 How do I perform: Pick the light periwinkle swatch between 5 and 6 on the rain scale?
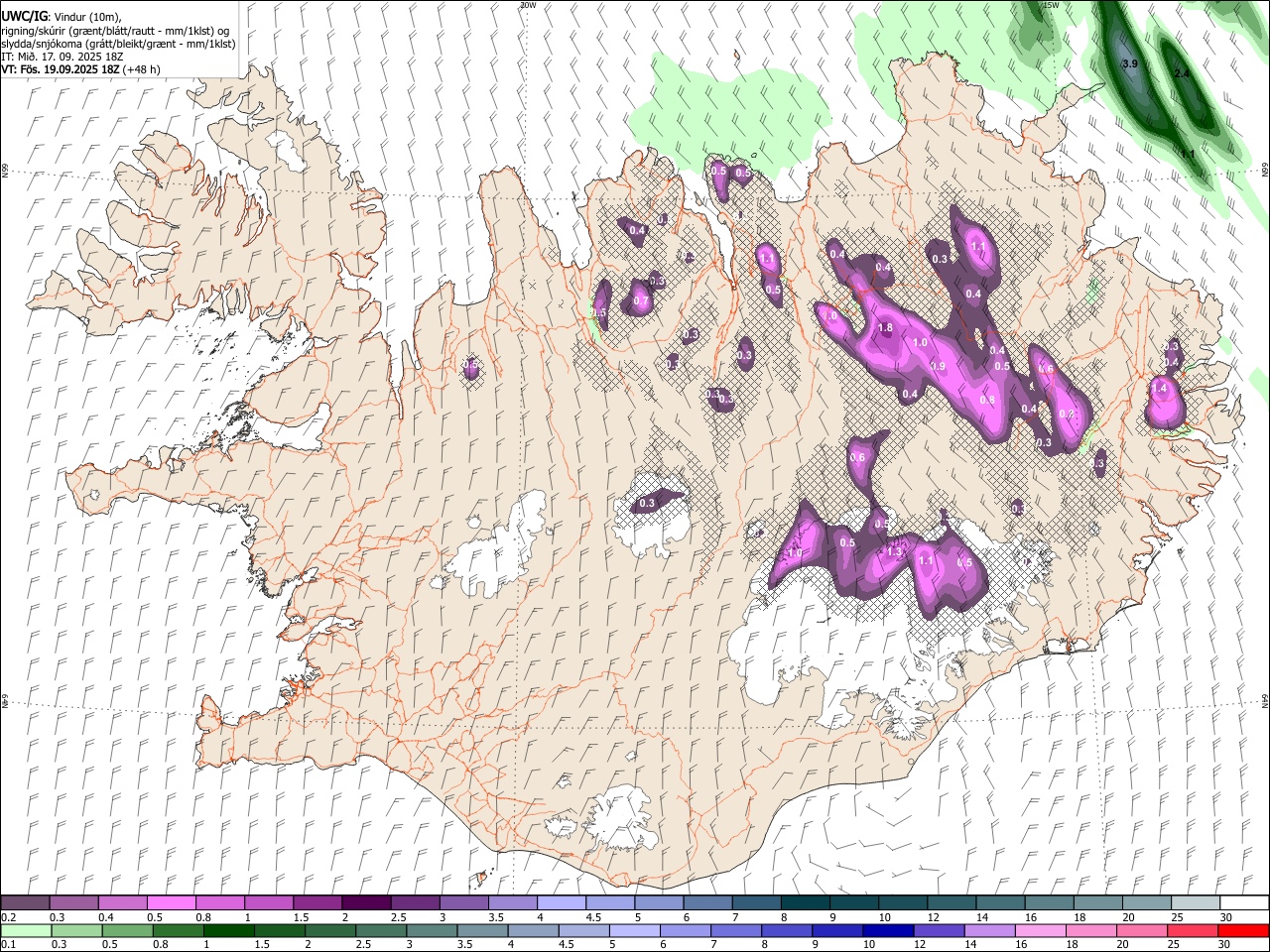[x=635, y=930]
